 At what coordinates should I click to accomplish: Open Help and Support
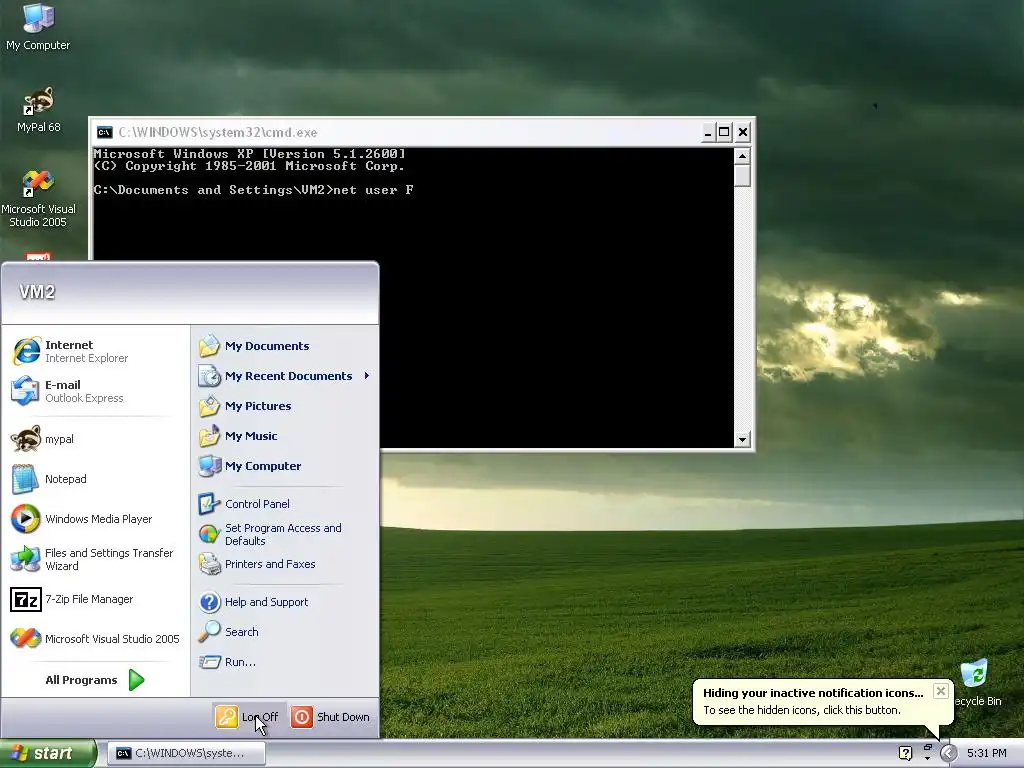click(x=285, y=602)
